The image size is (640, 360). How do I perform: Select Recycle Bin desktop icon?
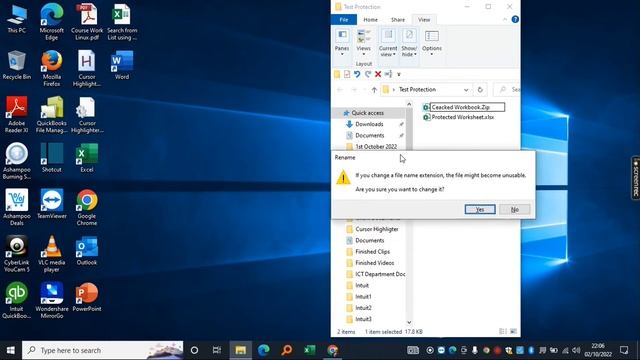(16, 65)
